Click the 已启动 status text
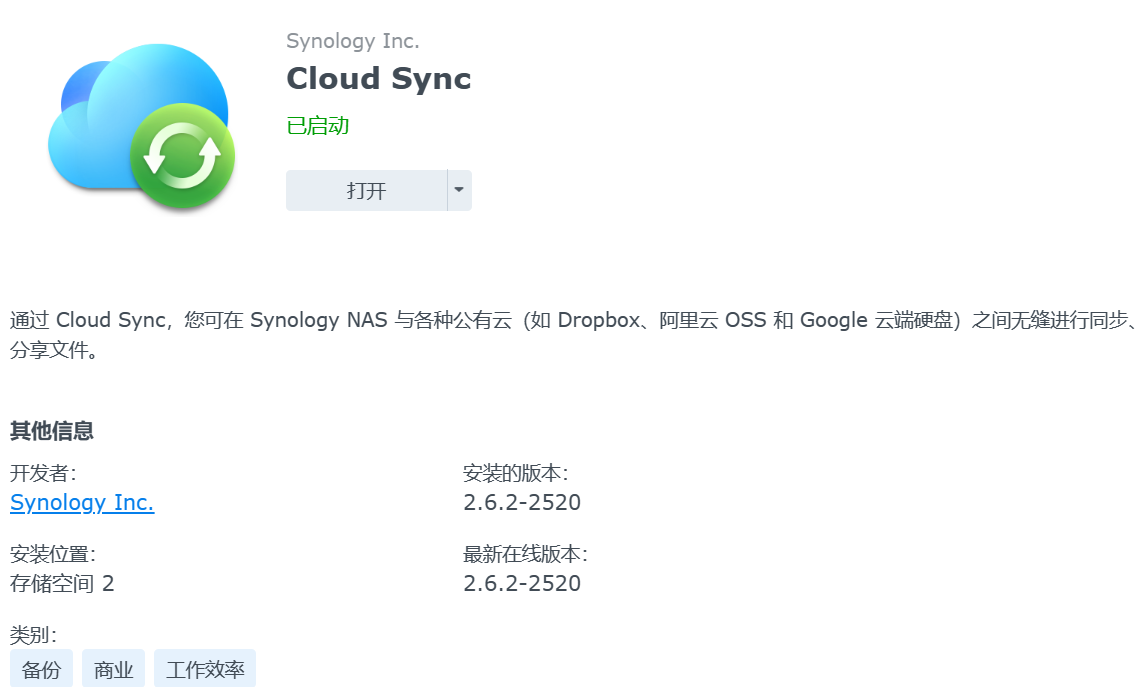Viewport: 1140px width, 687px height. pyautogui.click(x=318, y=126)
